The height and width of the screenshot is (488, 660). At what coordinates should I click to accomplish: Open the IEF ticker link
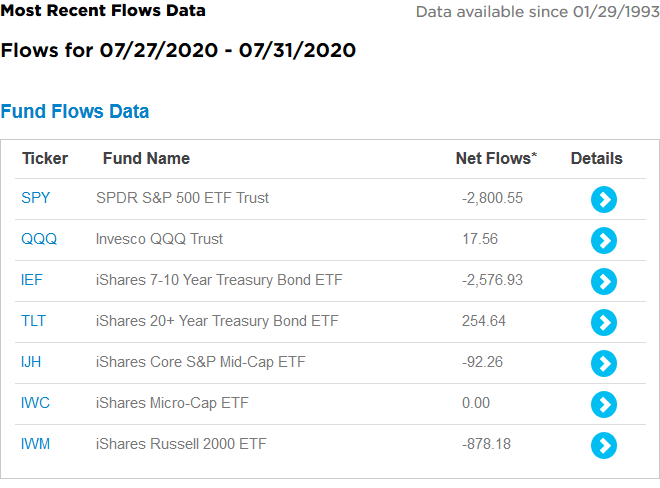(32, 280)
